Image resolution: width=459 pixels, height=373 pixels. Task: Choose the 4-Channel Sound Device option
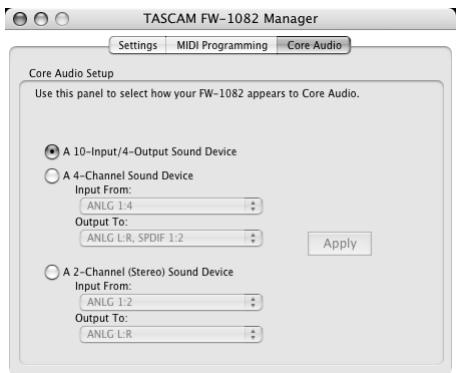pos(52,176)
